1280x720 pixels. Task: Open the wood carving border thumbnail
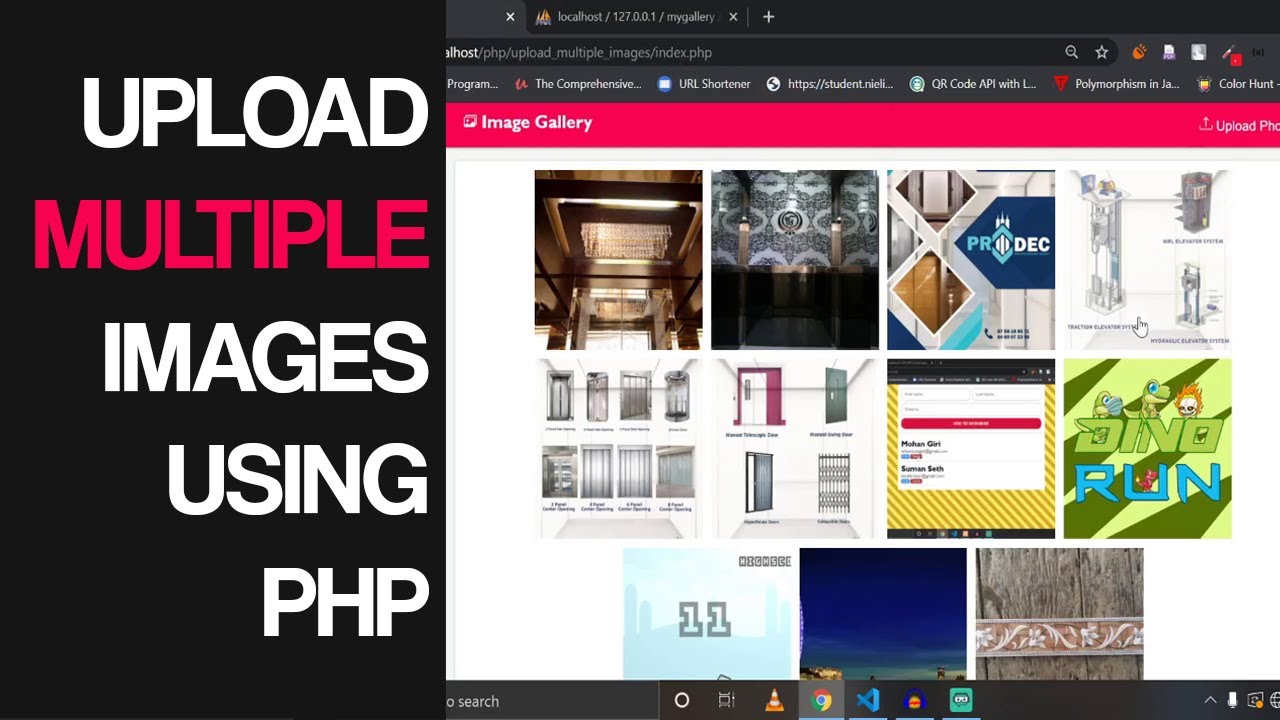(1060, 614)
